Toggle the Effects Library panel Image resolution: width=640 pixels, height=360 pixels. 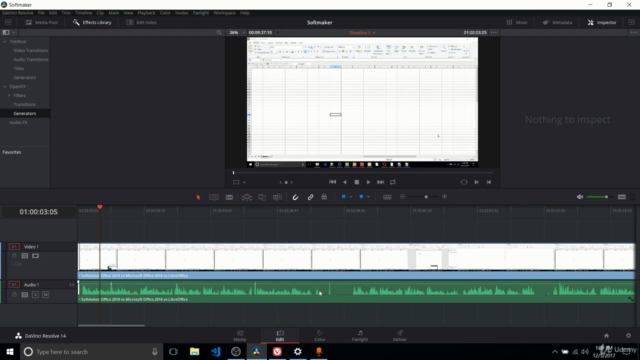(x=92, y=22)
